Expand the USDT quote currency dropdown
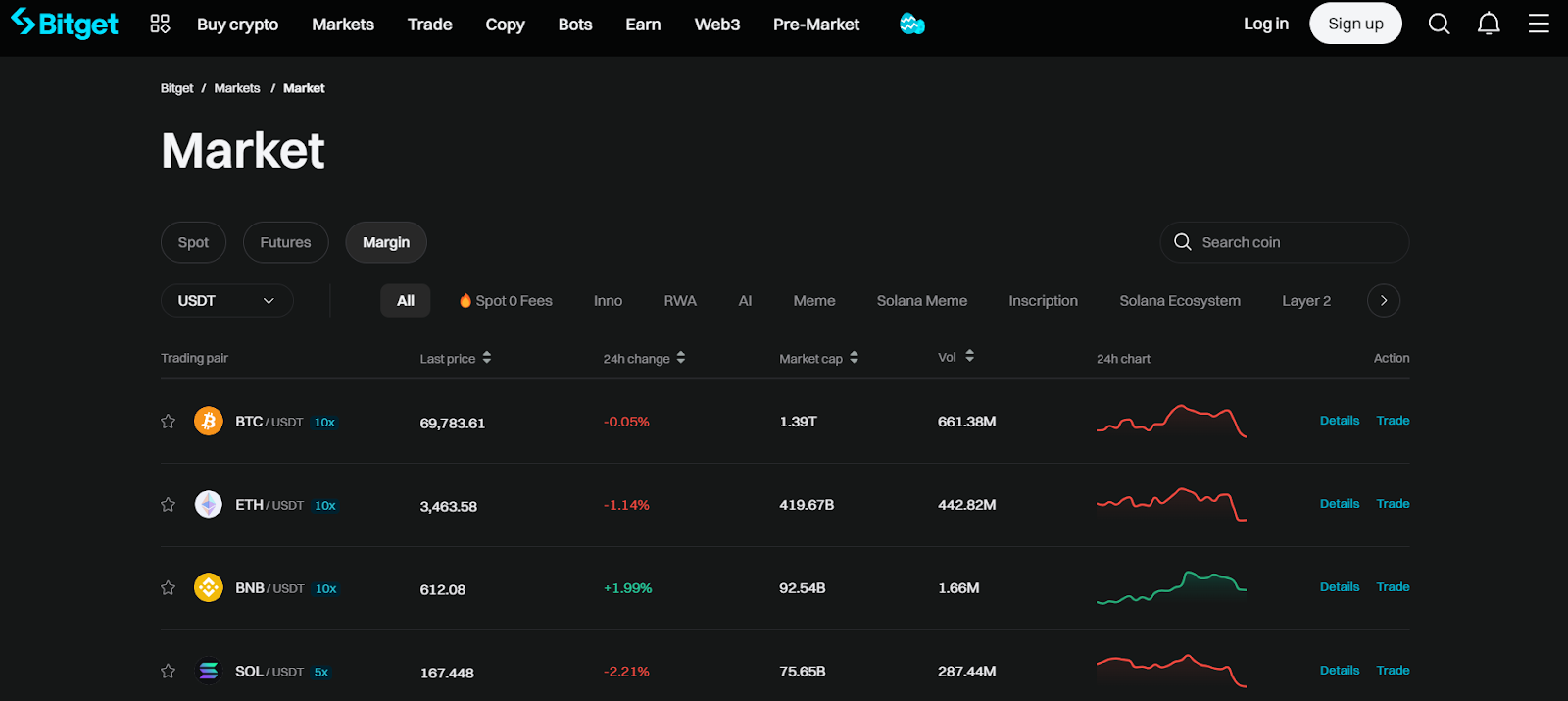This screenshot has width=1568, height=701. pos(226,301)
